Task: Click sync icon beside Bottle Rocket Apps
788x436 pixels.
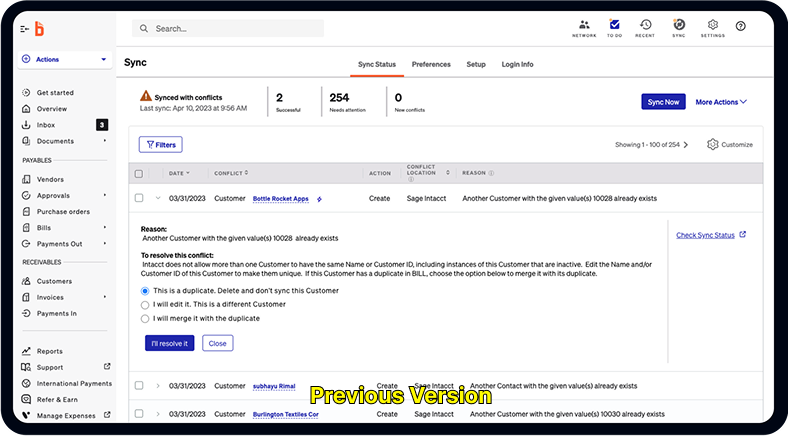Action: click(x=319, y=199)
